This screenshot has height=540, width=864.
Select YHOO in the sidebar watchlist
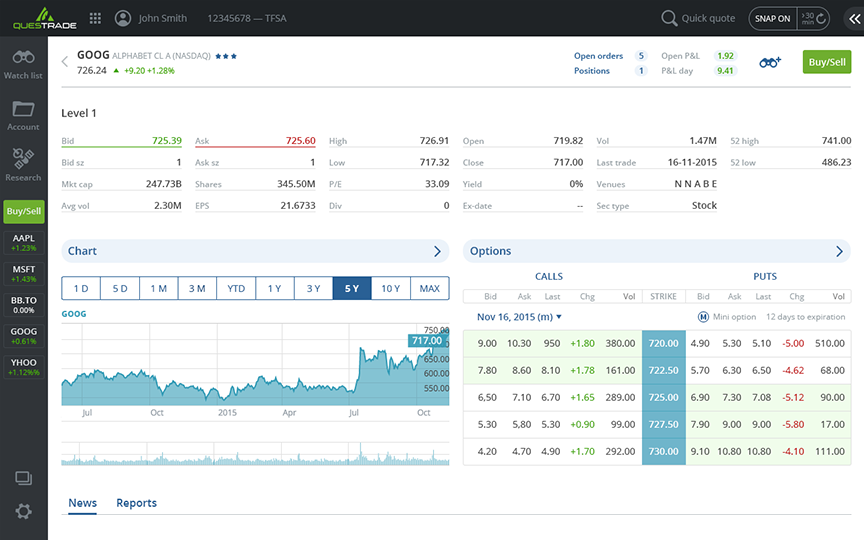(x=24, y=367)
